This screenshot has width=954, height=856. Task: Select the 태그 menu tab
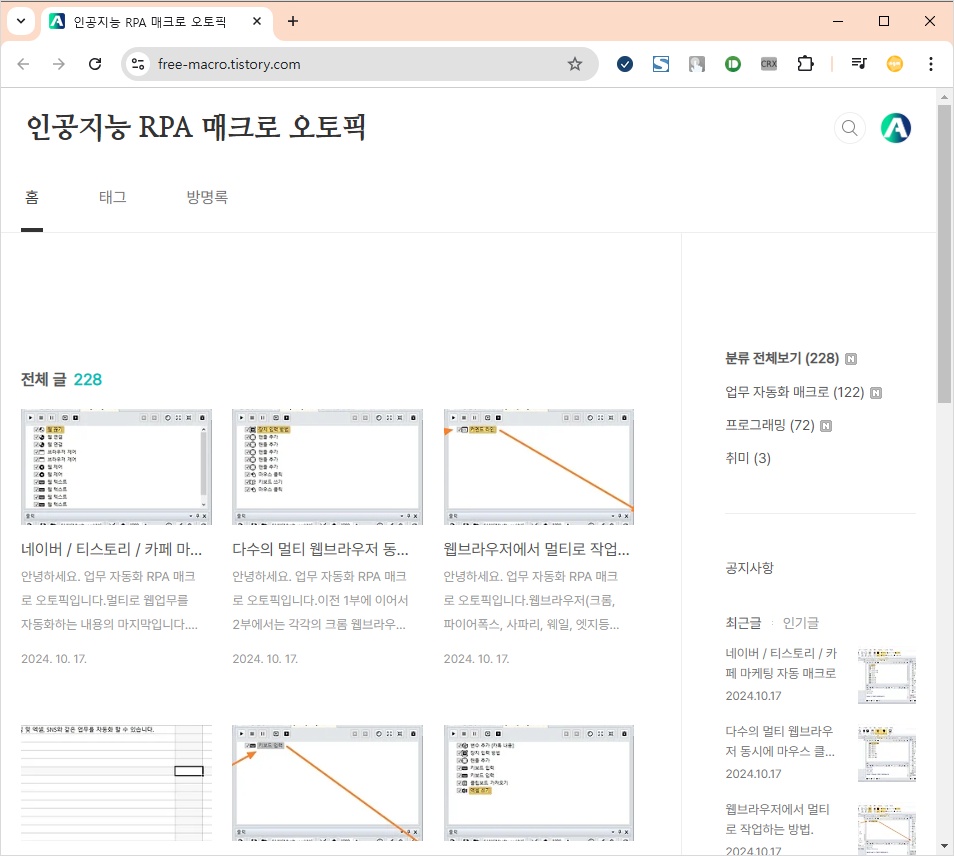coord(113,197)
